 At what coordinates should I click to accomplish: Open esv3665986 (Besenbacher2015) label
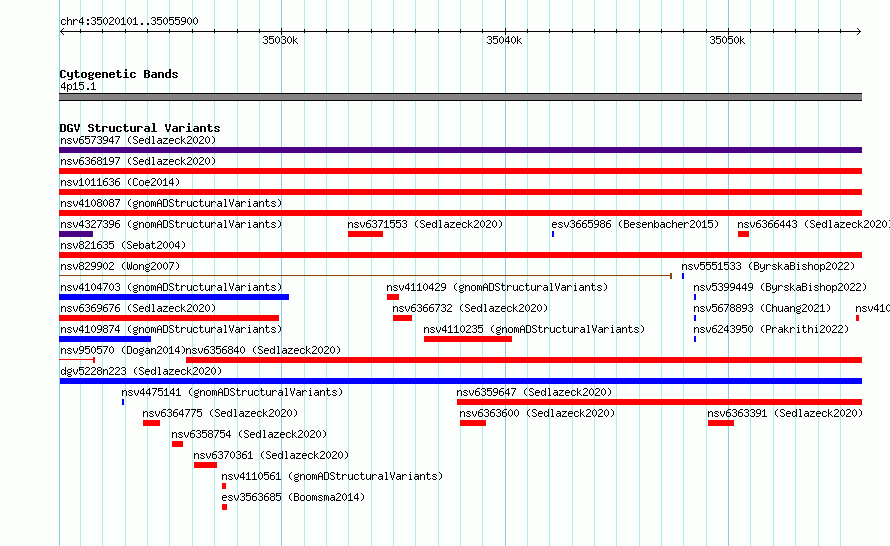tap(635, 224)
